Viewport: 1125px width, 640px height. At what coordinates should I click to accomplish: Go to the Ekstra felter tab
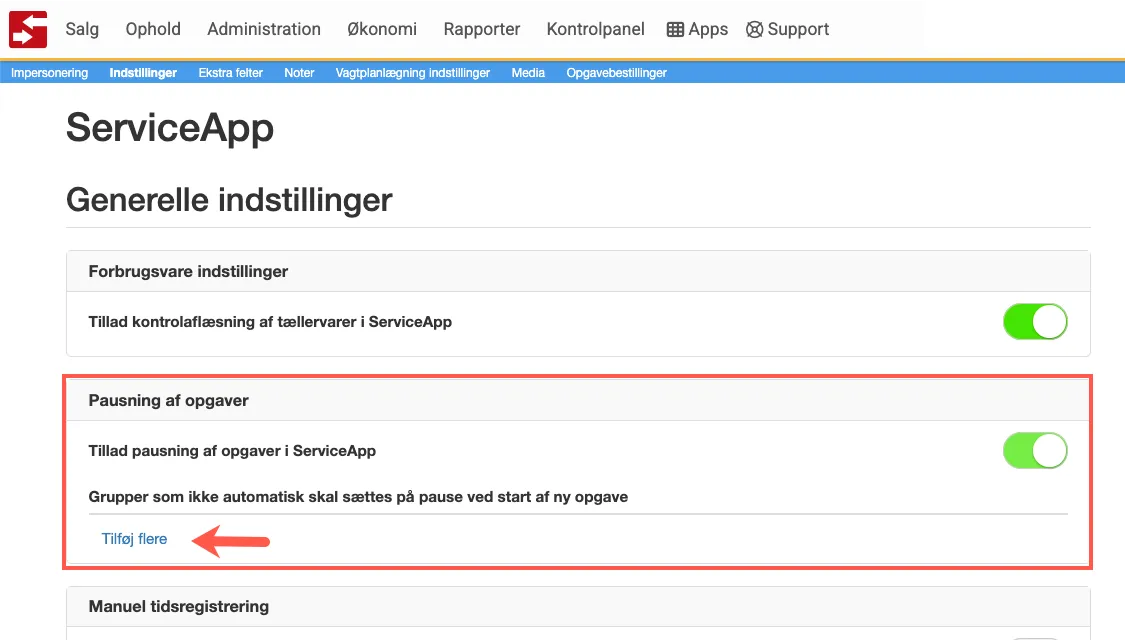(x=230, y=73)
